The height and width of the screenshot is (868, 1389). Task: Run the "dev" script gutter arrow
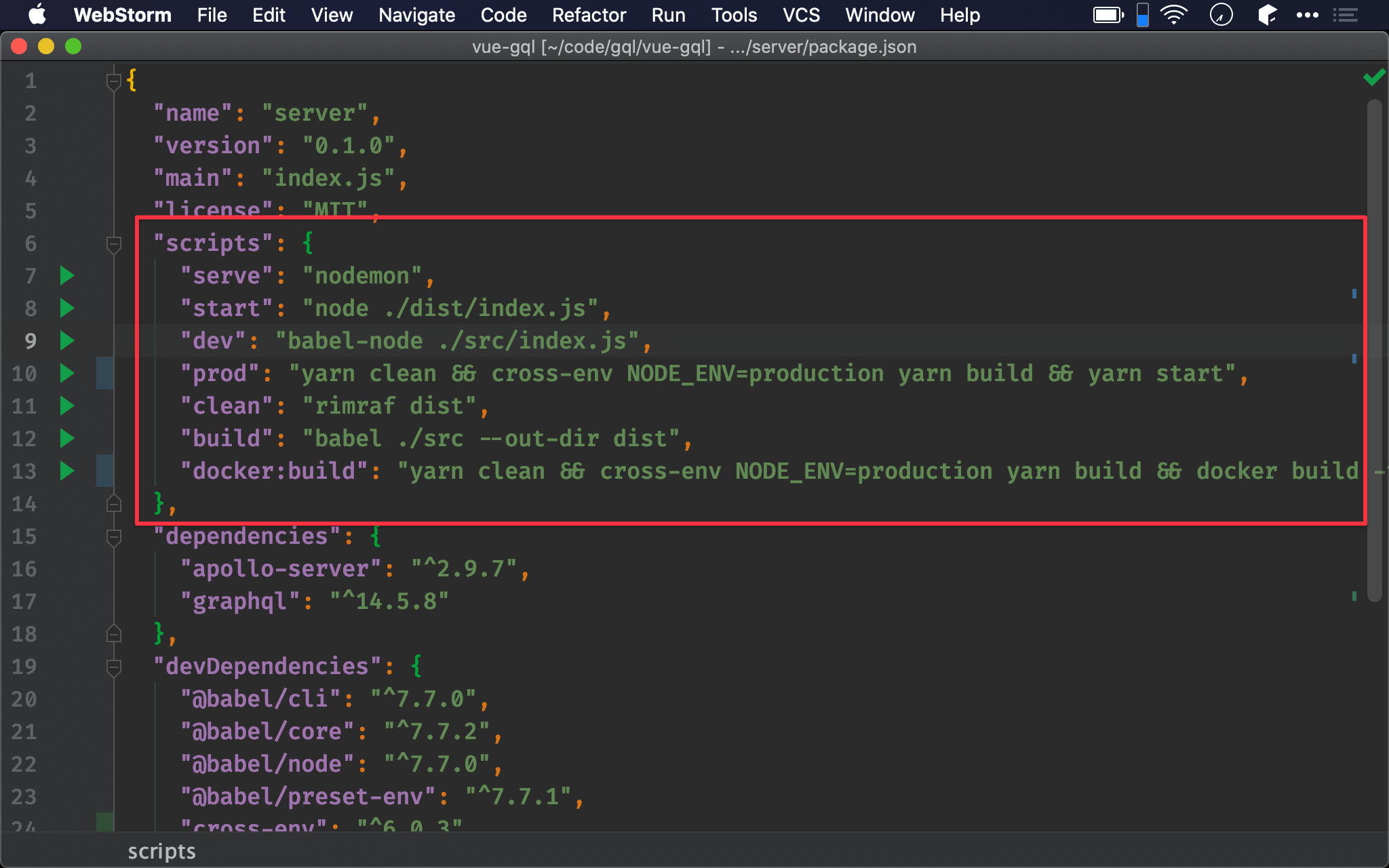(x=67, y=341)
